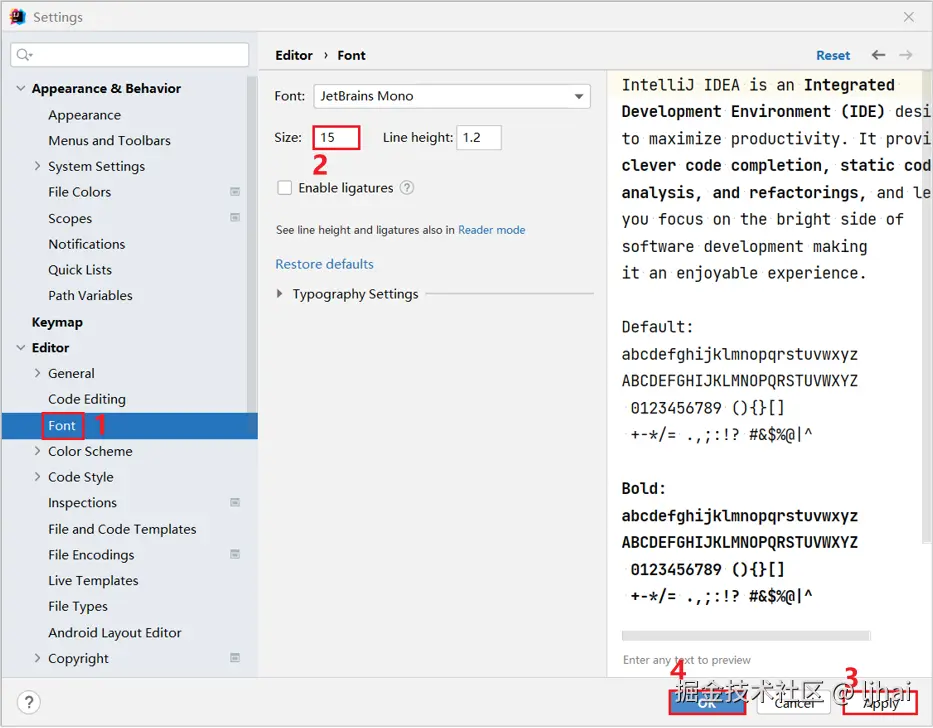
Task: Click the Reader mode link
Action: (491, 230)
